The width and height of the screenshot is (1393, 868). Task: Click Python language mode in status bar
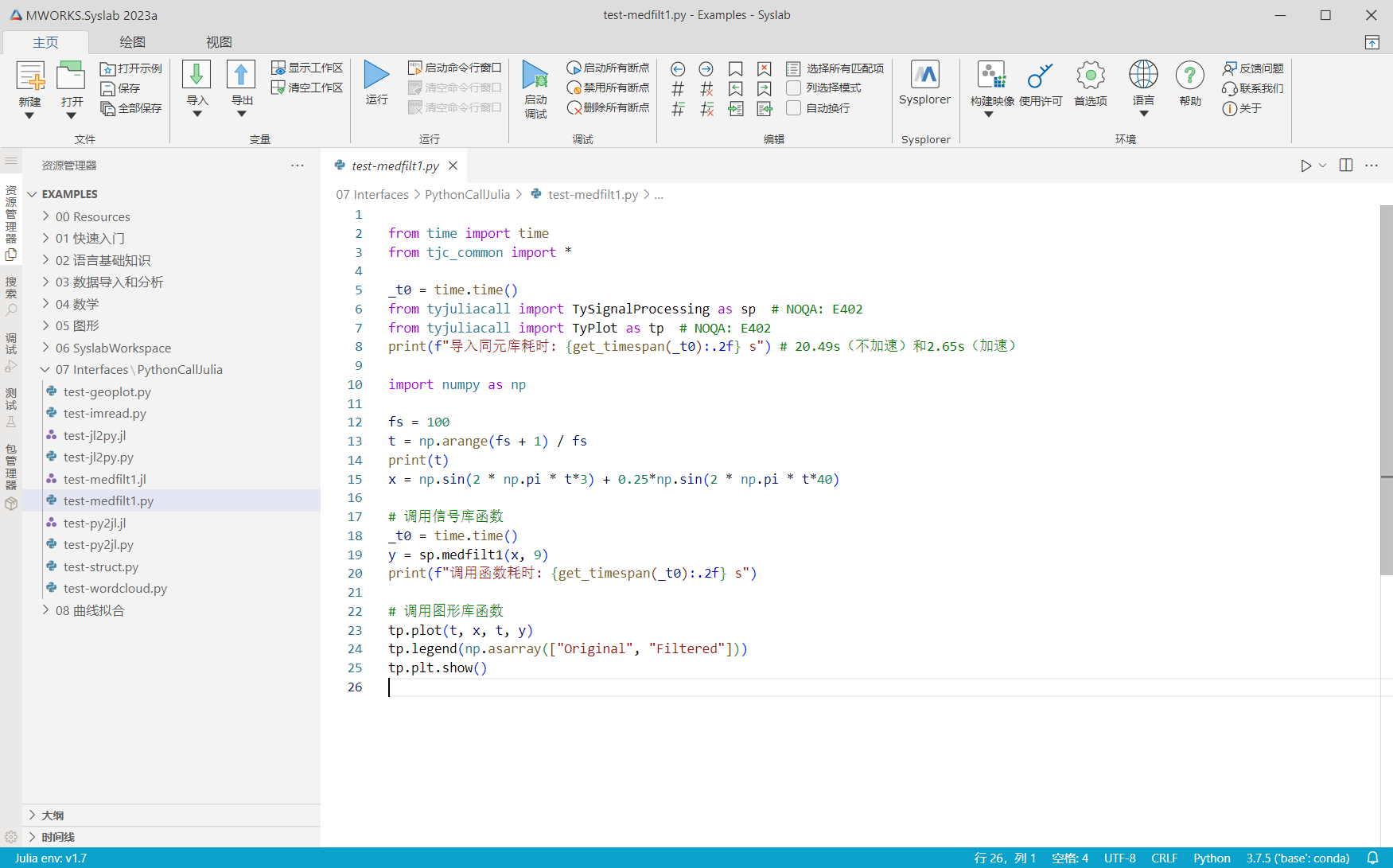(1211, 858)
